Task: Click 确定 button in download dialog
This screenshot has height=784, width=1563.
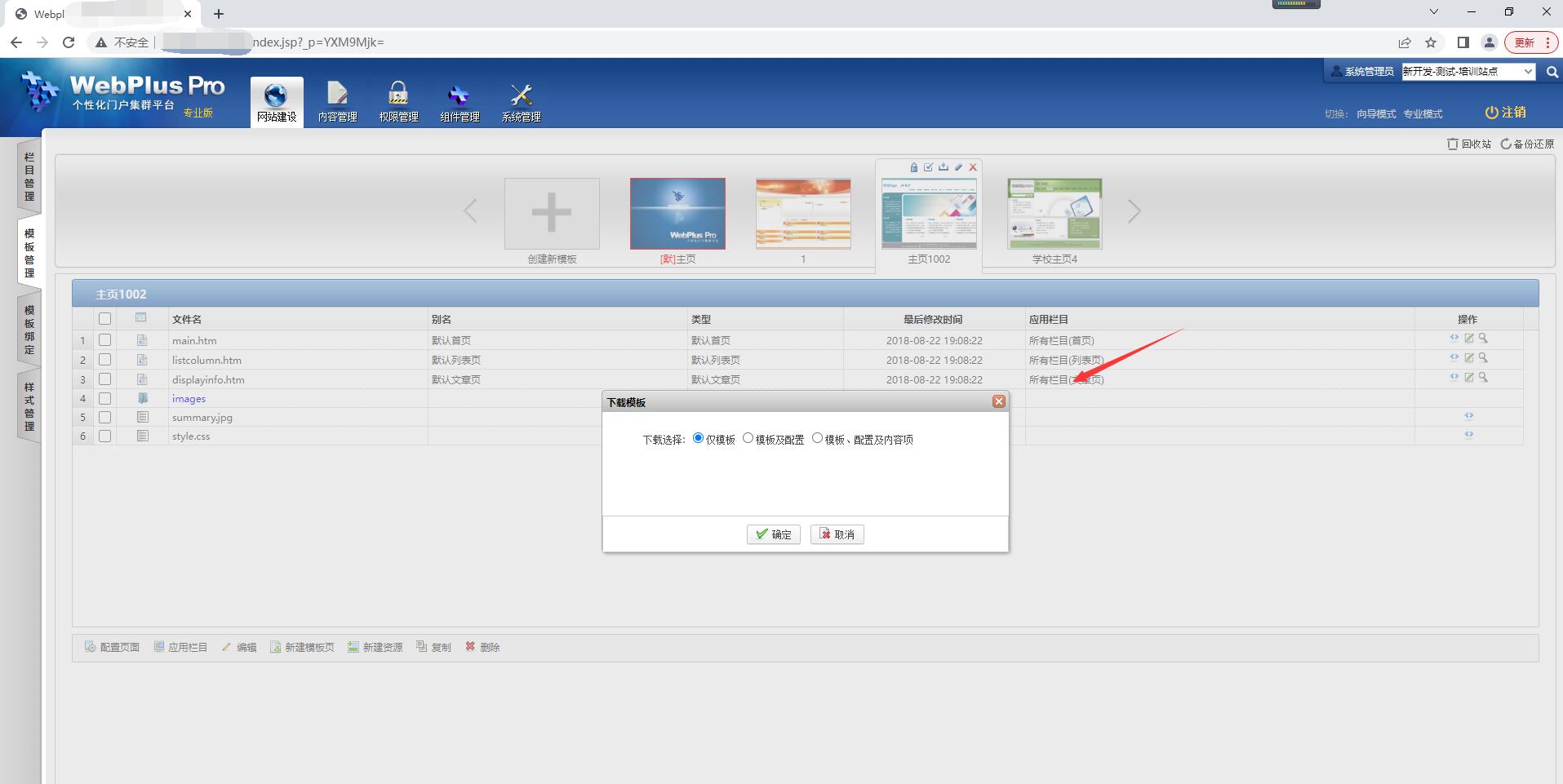Action: point(773,534)
